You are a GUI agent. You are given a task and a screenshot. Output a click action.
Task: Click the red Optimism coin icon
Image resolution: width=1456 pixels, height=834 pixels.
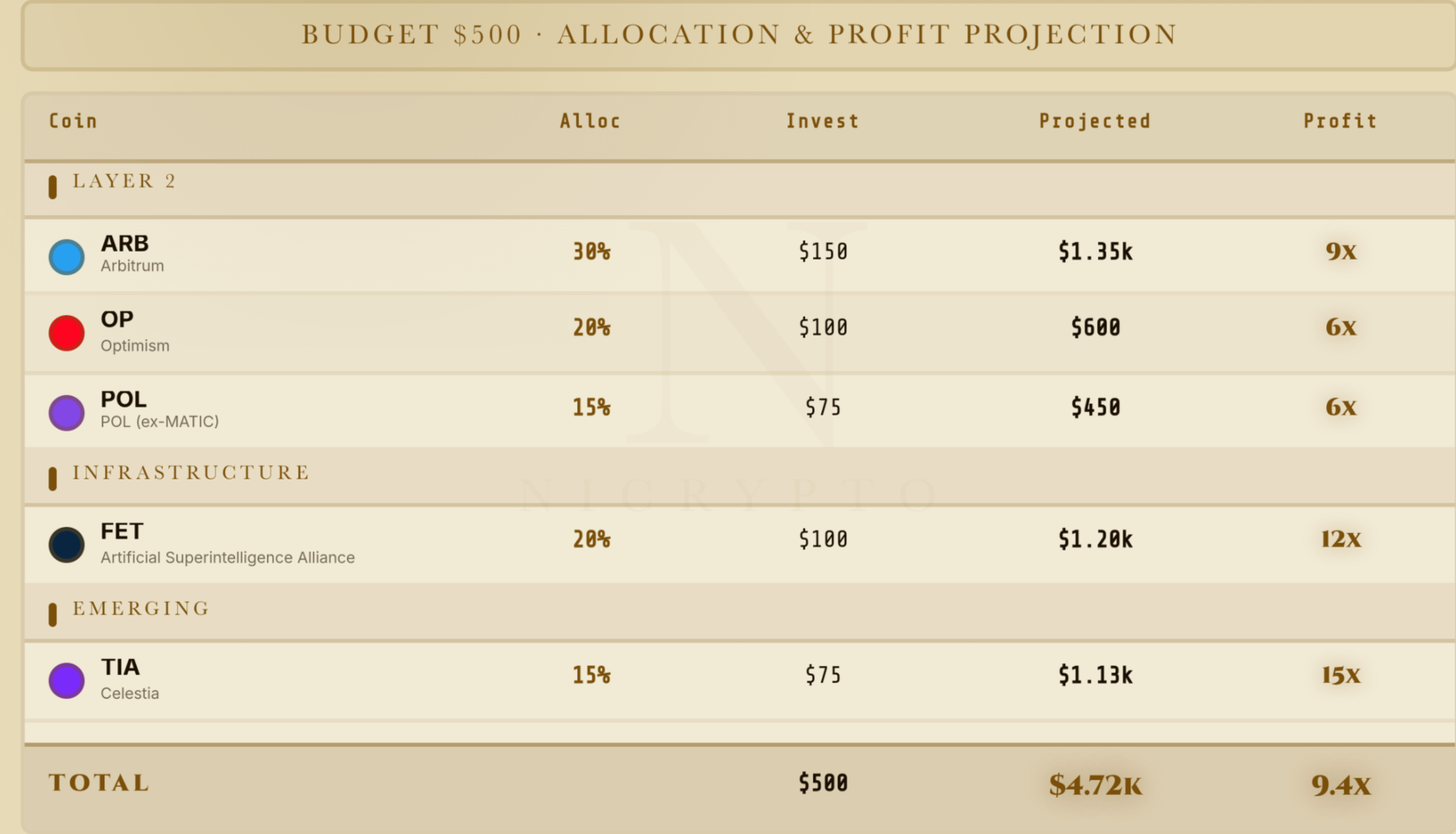(x=66, y=333)
